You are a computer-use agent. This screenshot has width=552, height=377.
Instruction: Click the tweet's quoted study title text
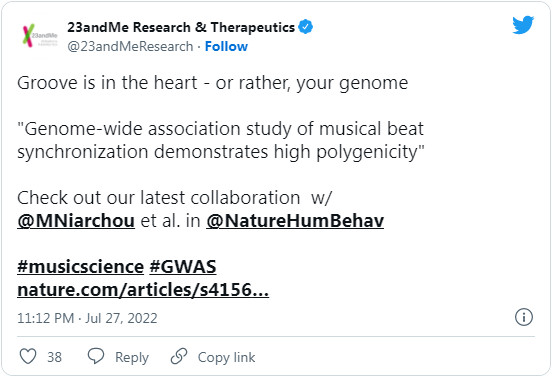pos(221,140)
